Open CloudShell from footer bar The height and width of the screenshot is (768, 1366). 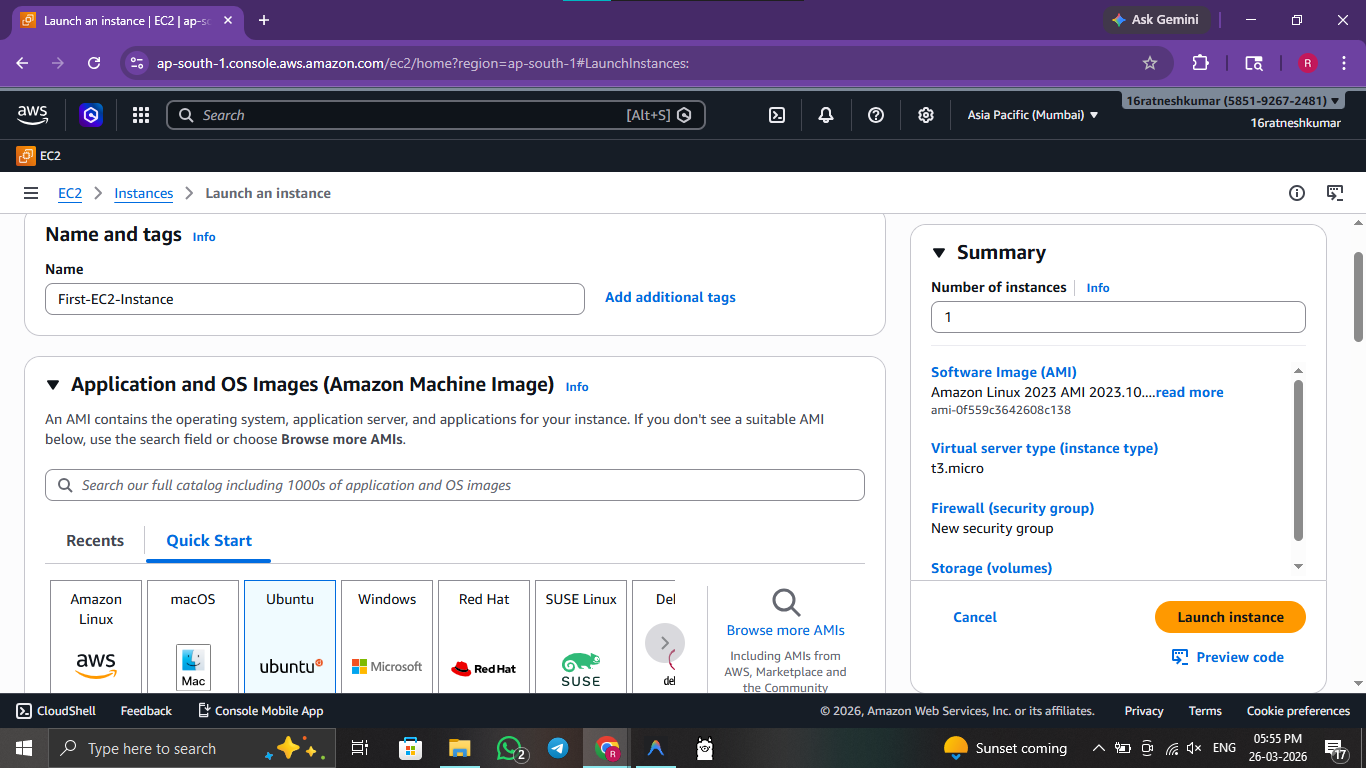[x=56, y=711]
